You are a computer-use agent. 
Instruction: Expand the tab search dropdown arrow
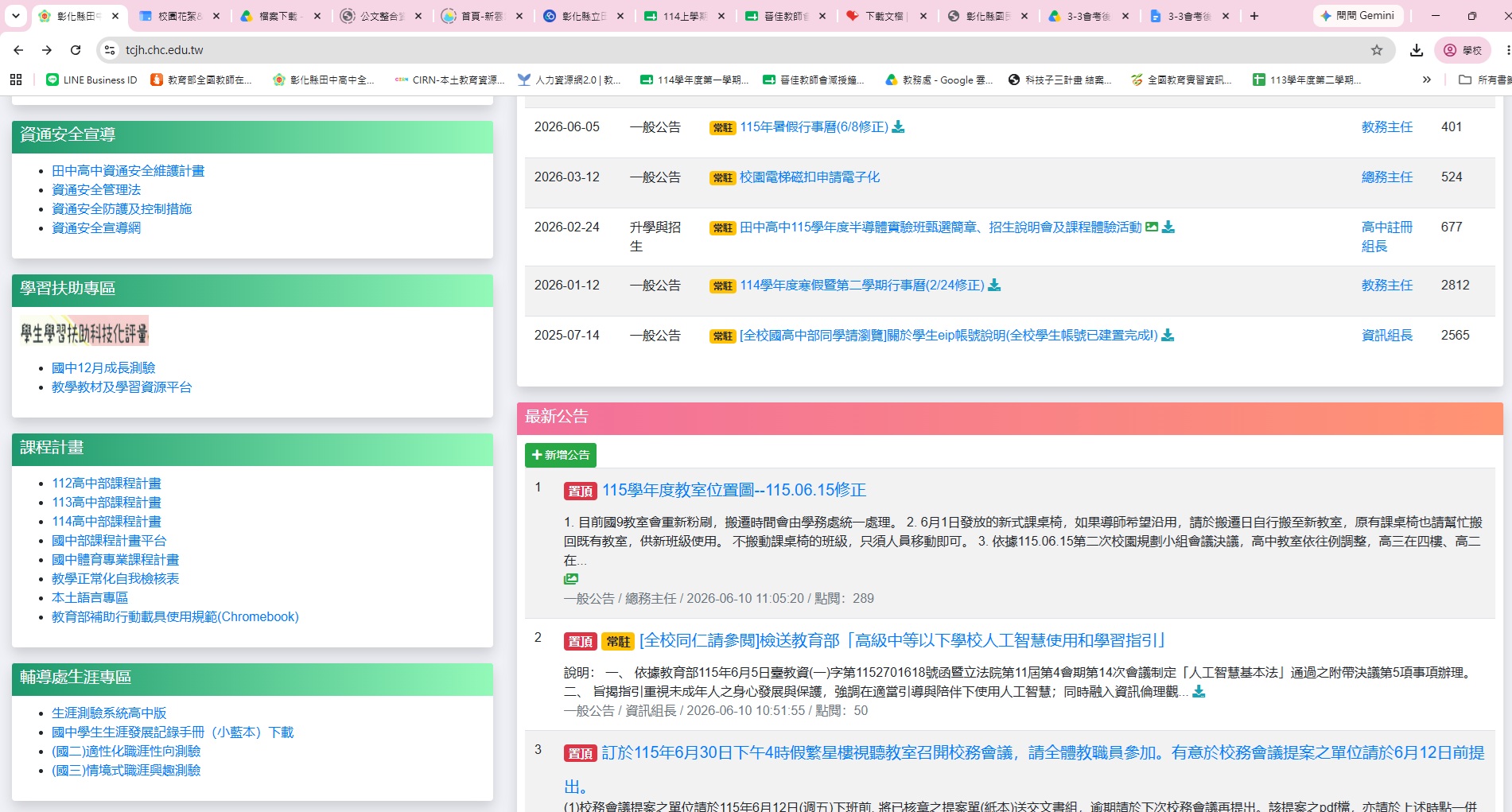pyautogui.click(x=15, y=16)
